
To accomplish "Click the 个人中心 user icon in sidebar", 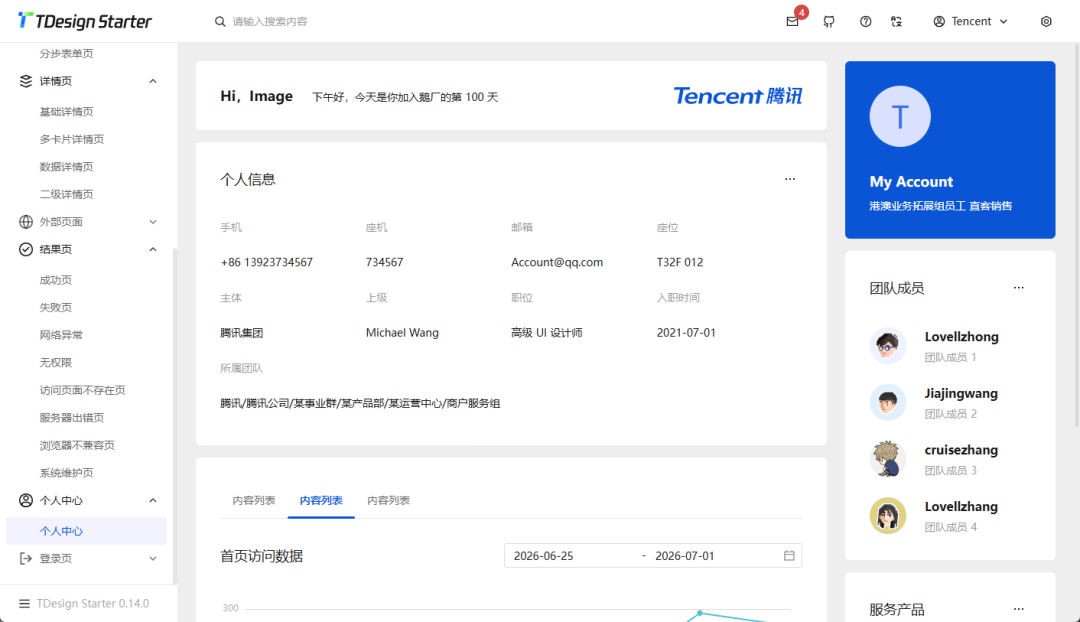I will pyautogui.click(x=25, y=500).
